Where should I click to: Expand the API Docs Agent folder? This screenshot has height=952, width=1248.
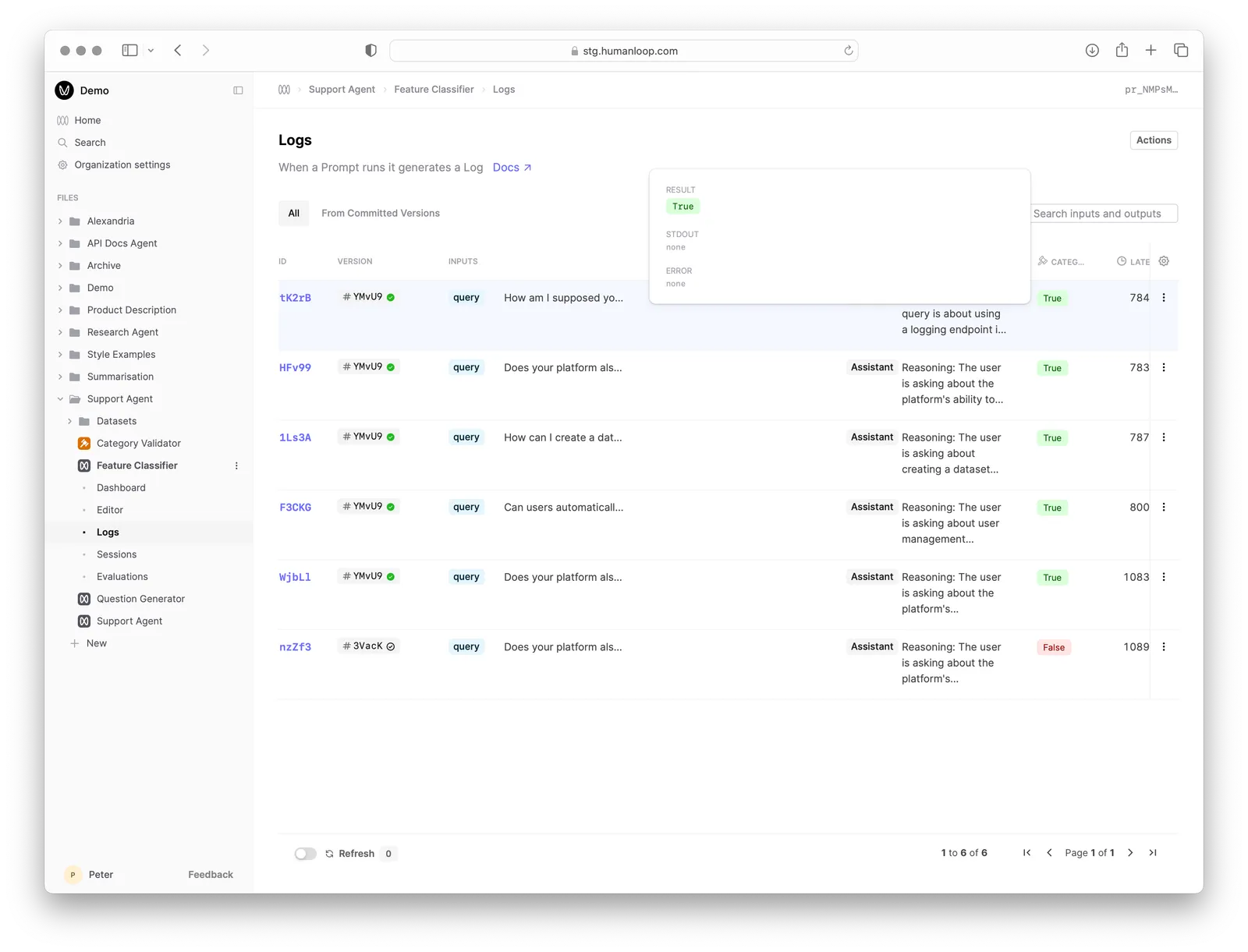pyautogui.click(x=60, y=243)
